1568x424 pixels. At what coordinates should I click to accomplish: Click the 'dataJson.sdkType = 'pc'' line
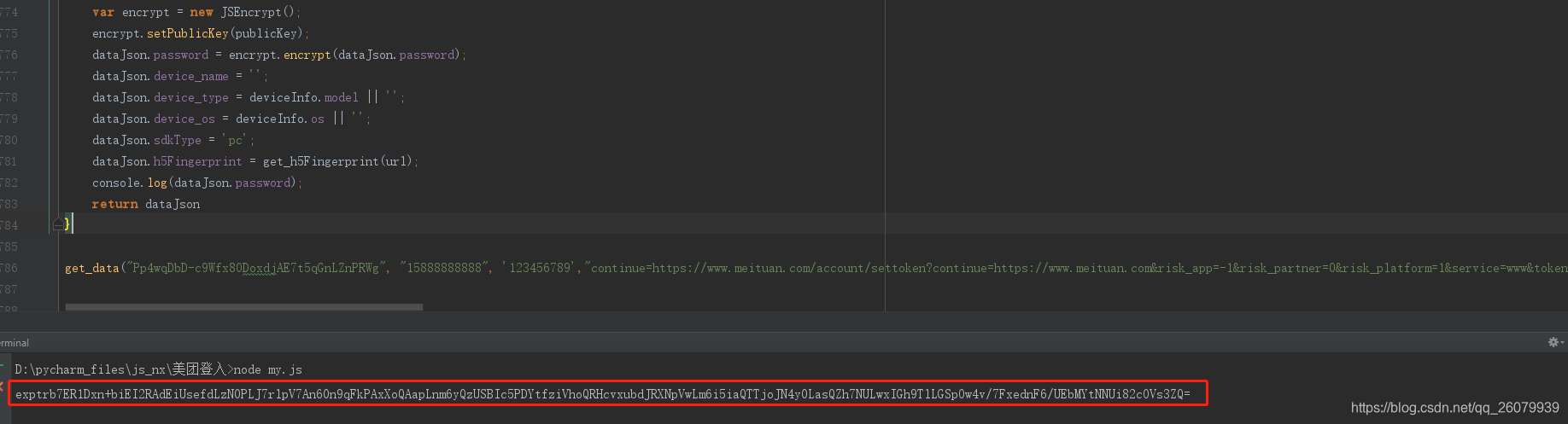[x=173, y=140]
